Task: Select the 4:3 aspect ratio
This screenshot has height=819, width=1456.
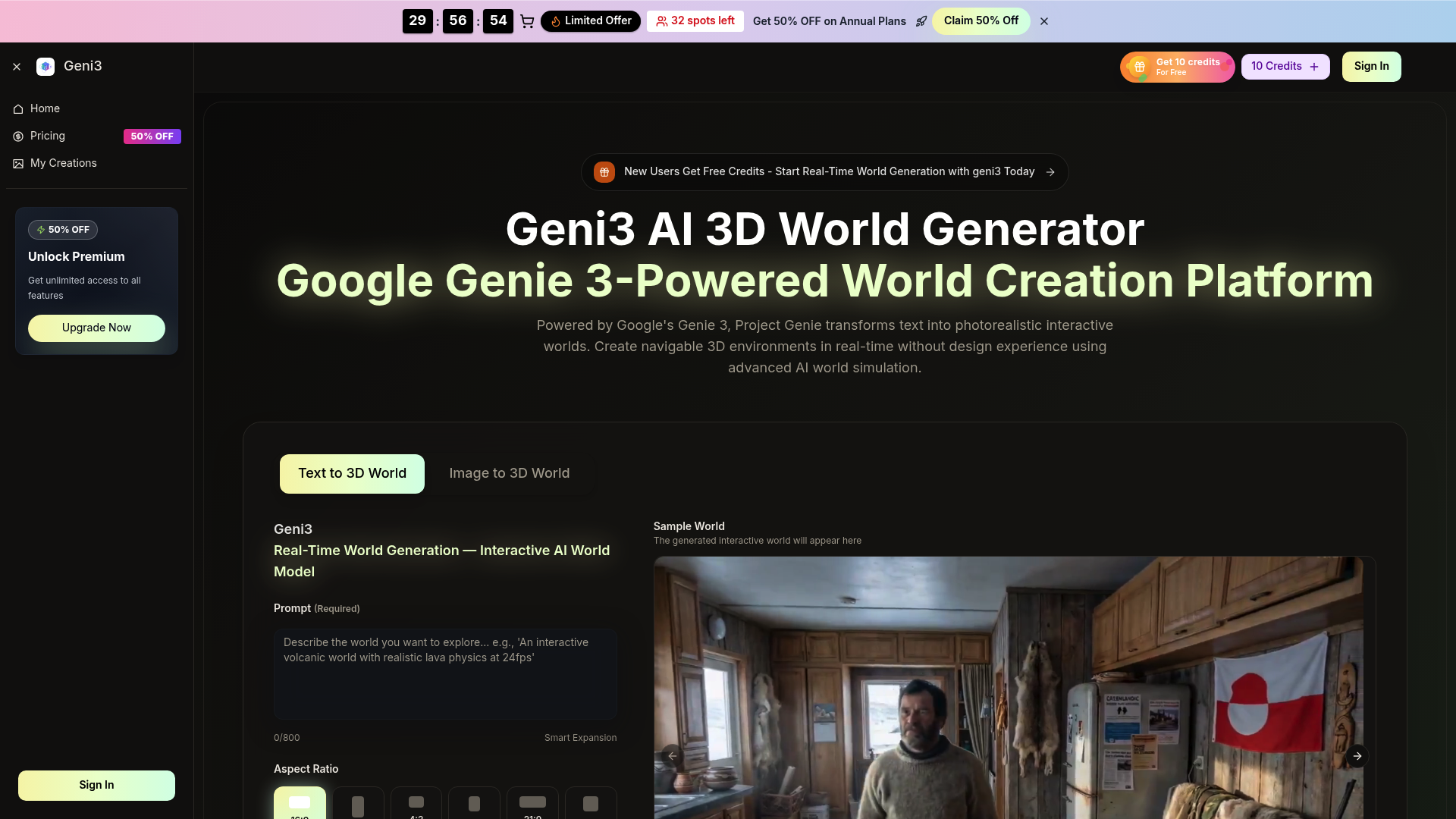Action: pyautogui.click(x=416, y=805)
